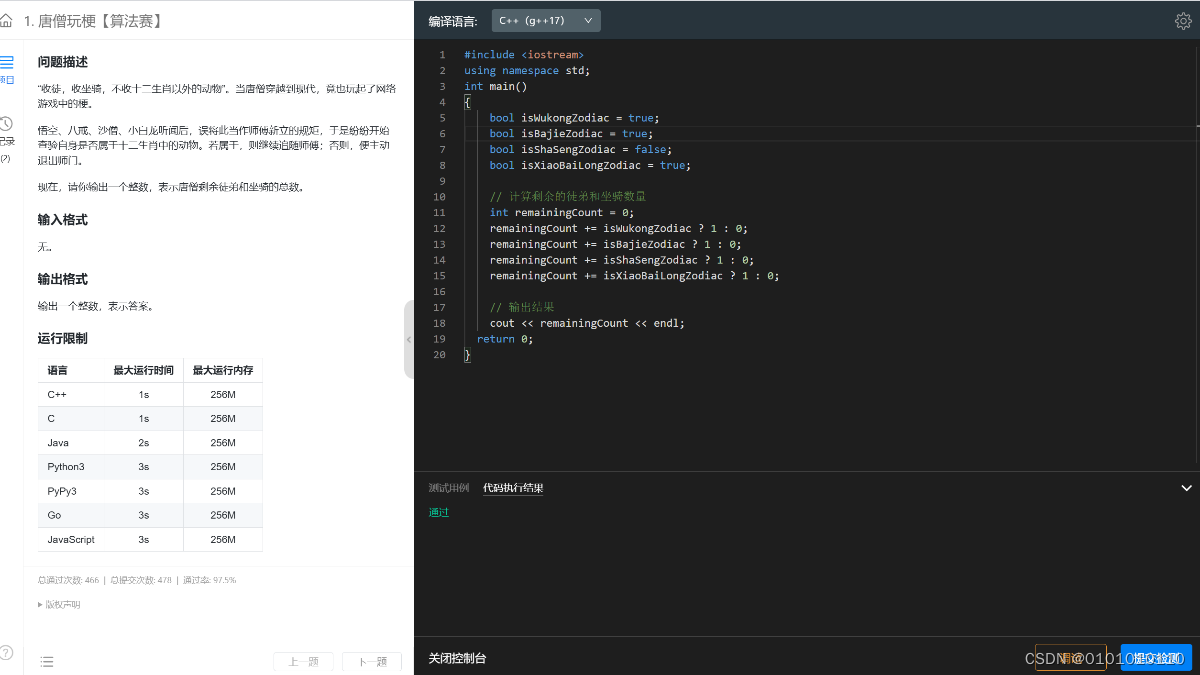Viewport: 1200px width, 675px height.
Task: Click the Java row language cell
Action: point(70,442)
